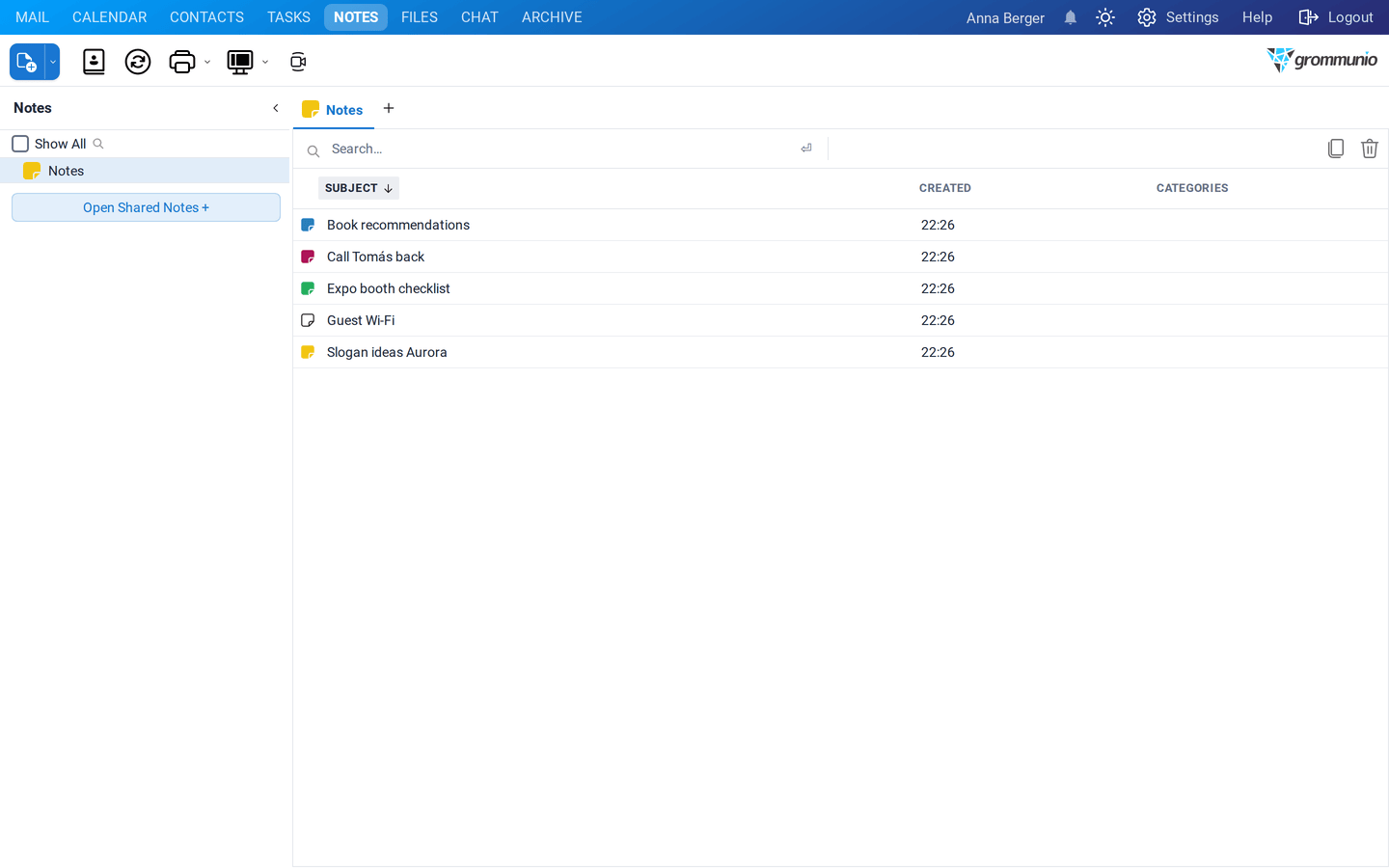Viewport: 1389px width, 868px height.
Task: Open the Files section
Action: (x=420, y=17)
